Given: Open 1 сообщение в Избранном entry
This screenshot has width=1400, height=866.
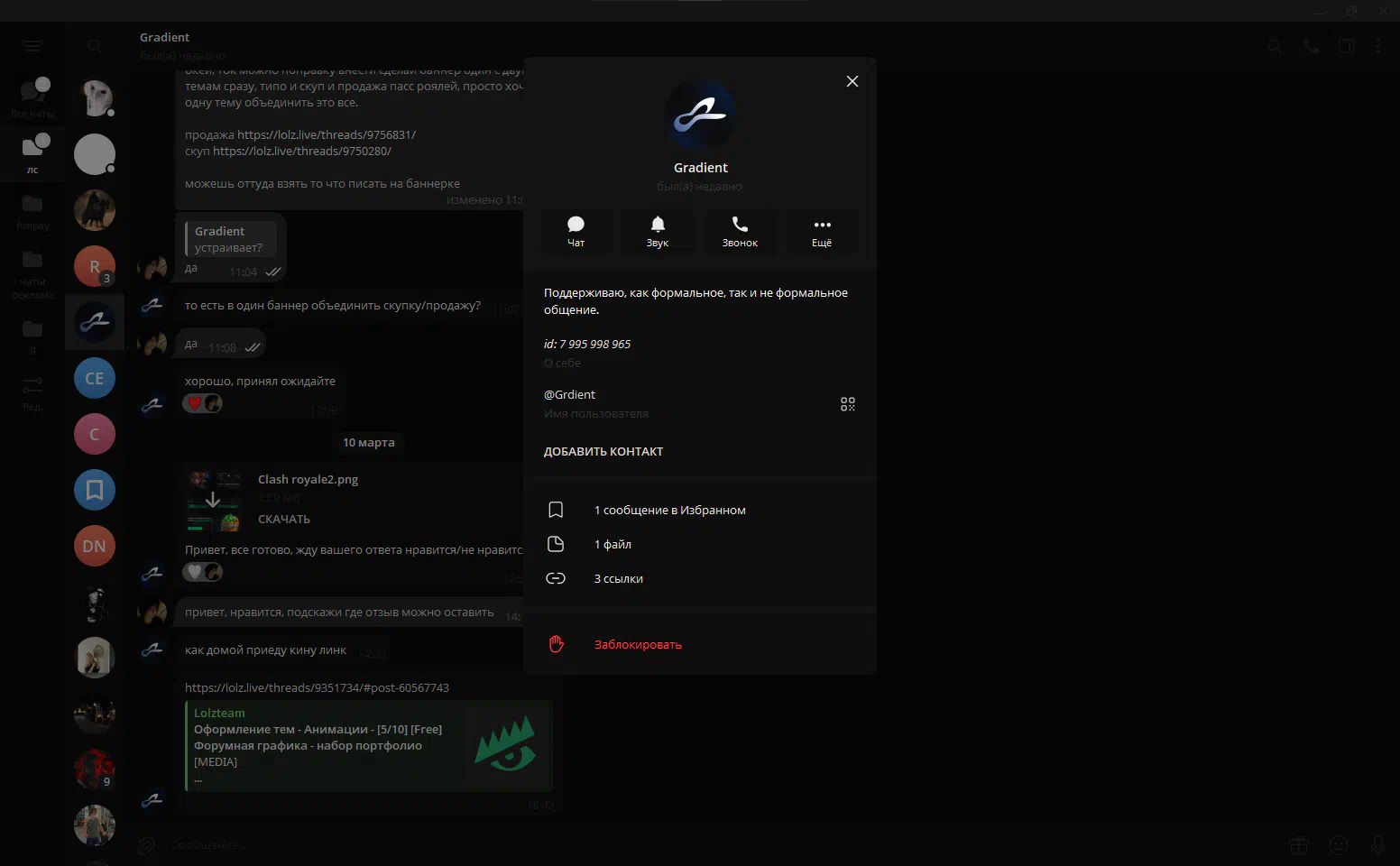Looking at the screenshot, I should point(669,511).
